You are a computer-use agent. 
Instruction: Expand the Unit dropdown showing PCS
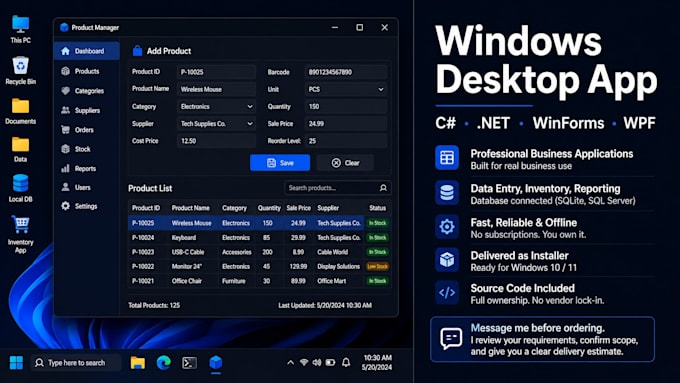346,89
